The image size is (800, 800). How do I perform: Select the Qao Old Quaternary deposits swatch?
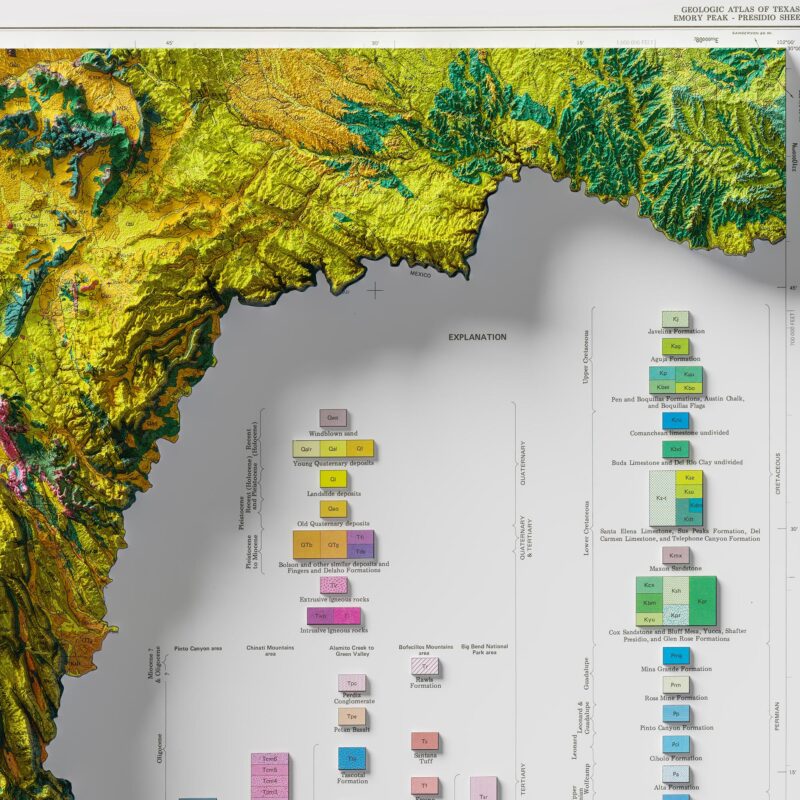pos(333,509)
